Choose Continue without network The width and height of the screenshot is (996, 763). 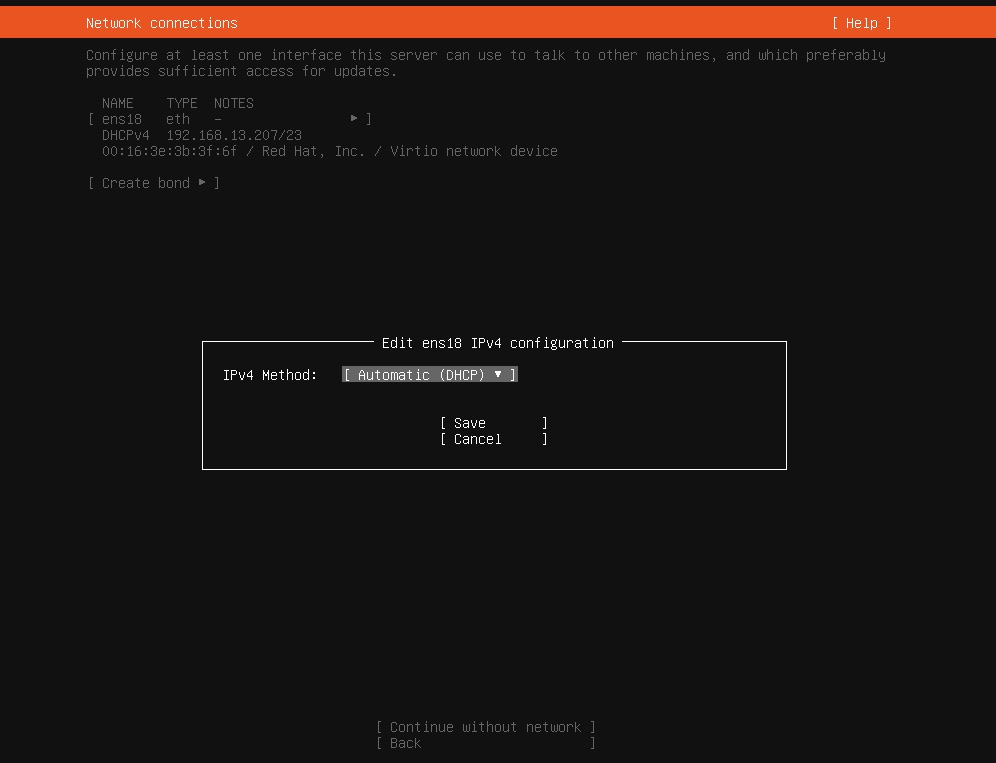pos(485,727)
